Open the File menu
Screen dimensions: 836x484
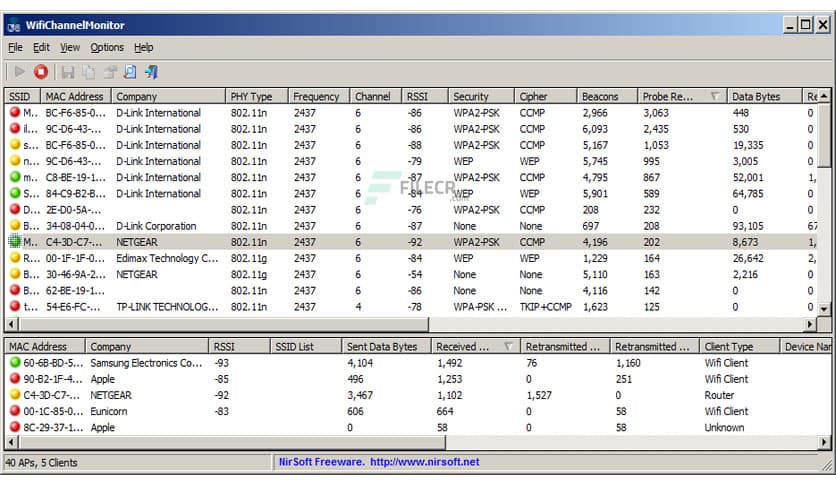(x=15, y=47)
